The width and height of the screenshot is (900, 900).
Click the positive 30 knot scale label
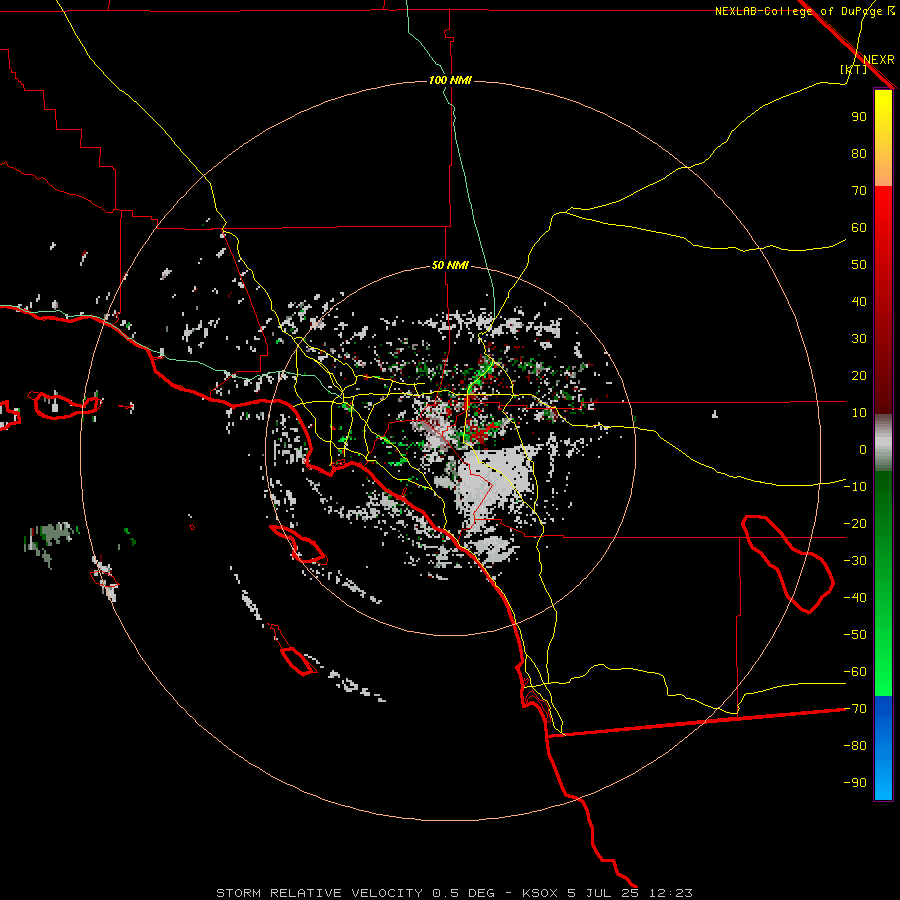click(x=859, y=339)
